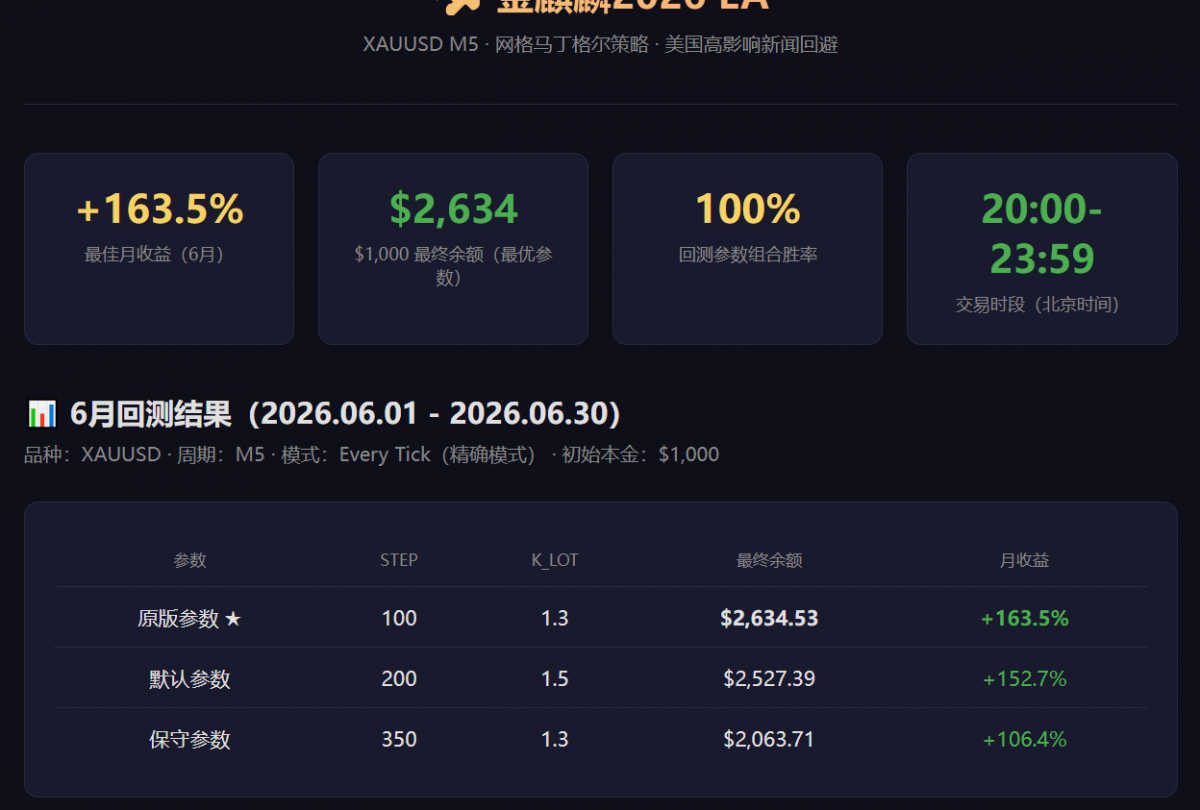Click the +152.7% monthly return value
The image size is (1200, 810).
[x=1025, y=679]
